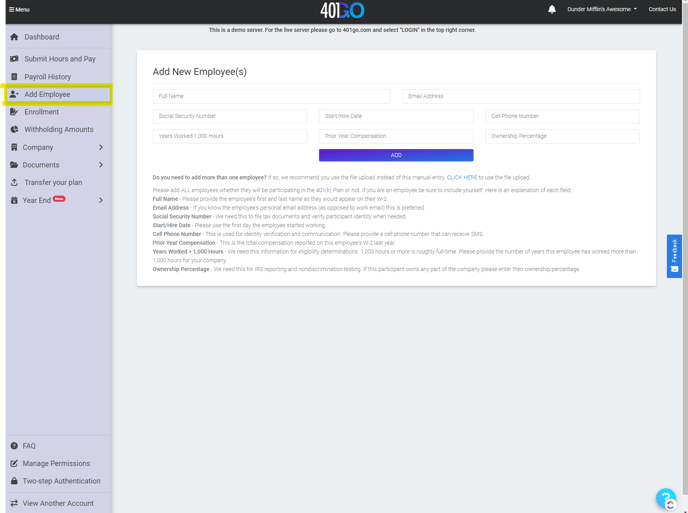Image resolution: width=688 pixels, height=513 pixels.
Task: Open the Contact Us link
Action: [x=662, y=9]
